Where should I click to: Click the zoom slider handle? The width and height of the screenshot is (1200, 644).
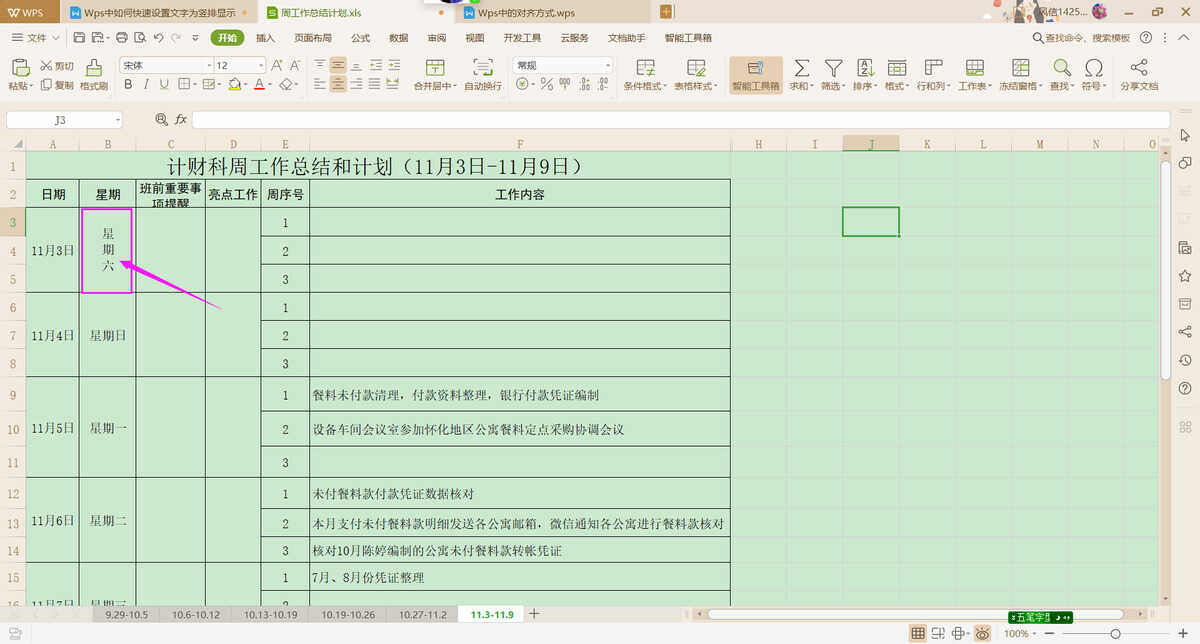1114,634
